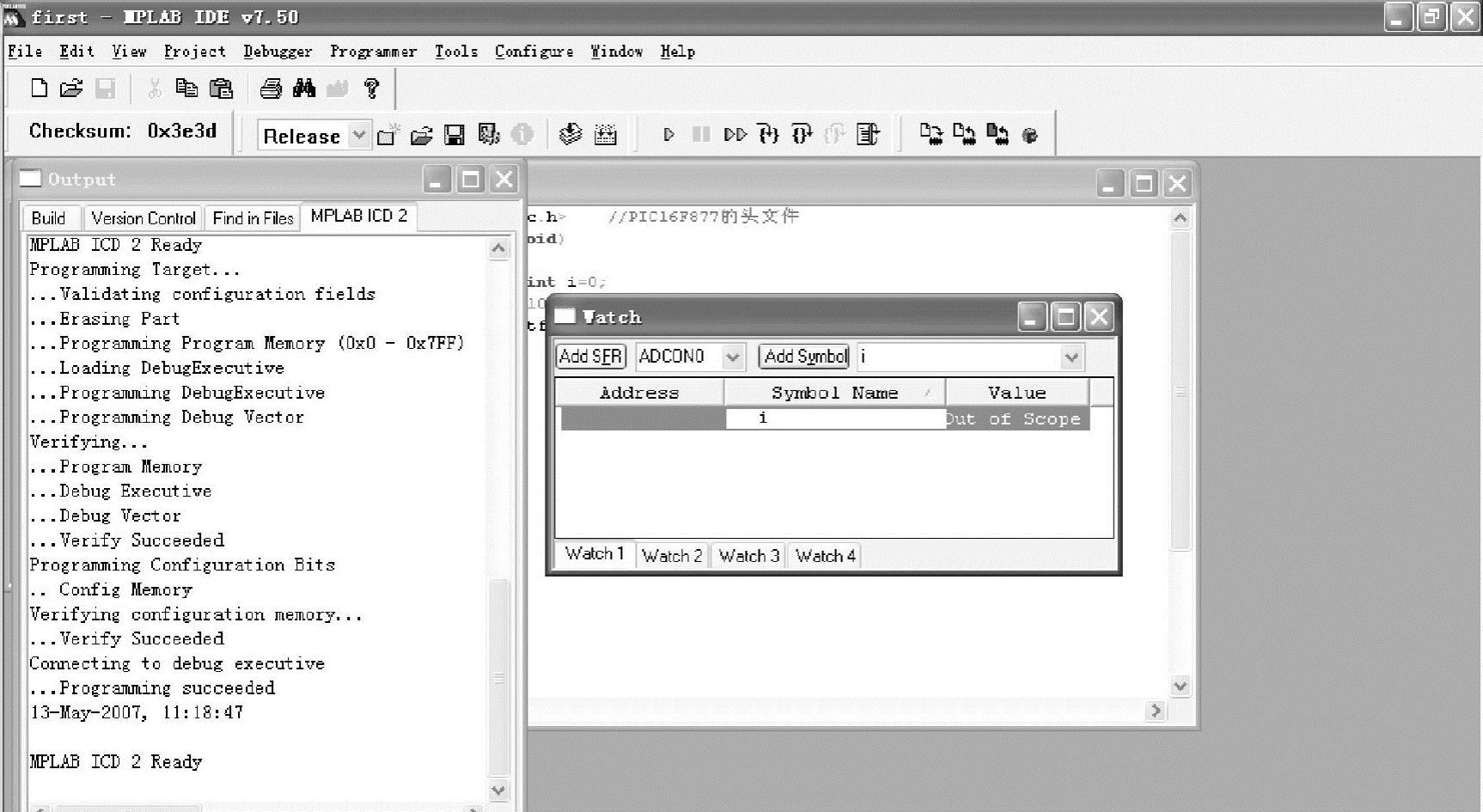This screenshot has width=1483, height=812.
Task: Expand the symbol dropdown showing i
Action: pos(1071,357)
